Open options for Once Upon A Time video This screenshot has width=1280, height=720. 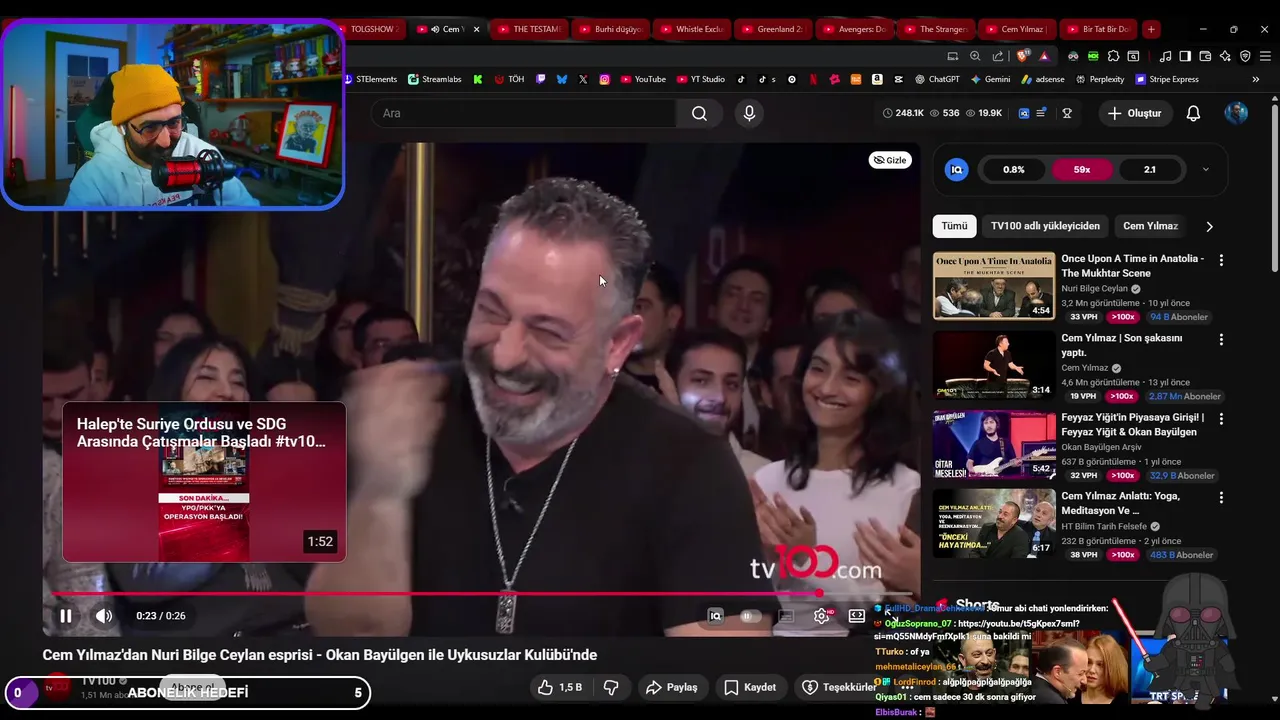coord(1221,260)
